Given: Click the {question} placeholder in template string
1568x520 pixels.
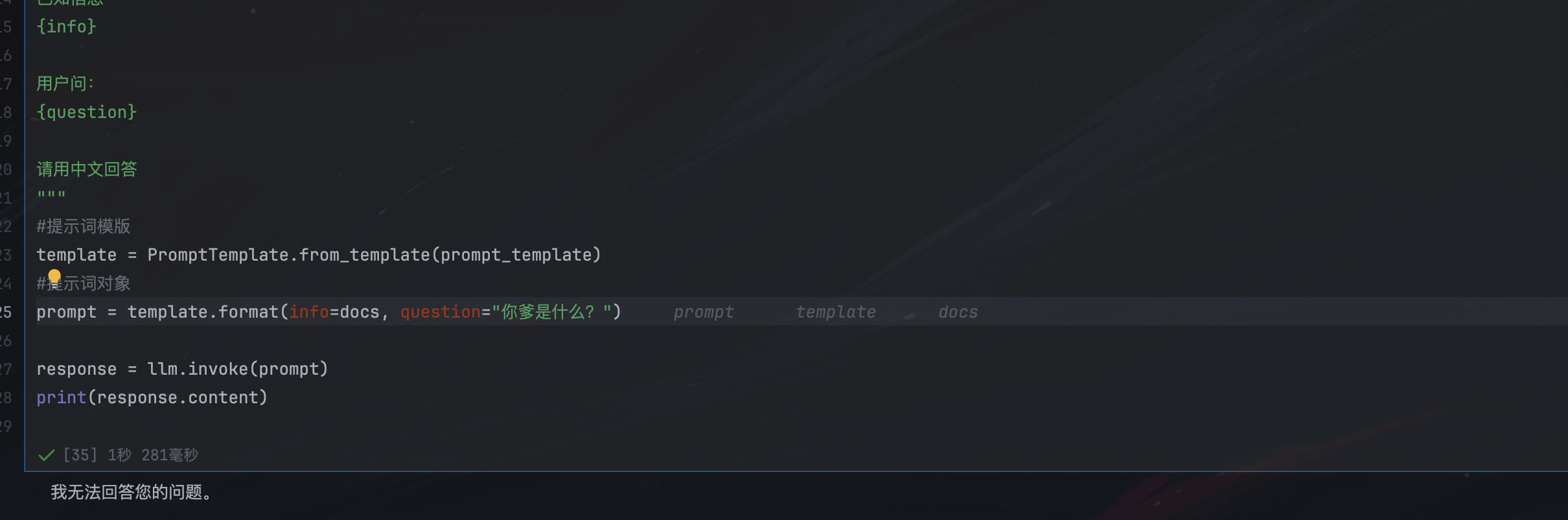Looking at the screenshot, I should click(x=87, y=112).
